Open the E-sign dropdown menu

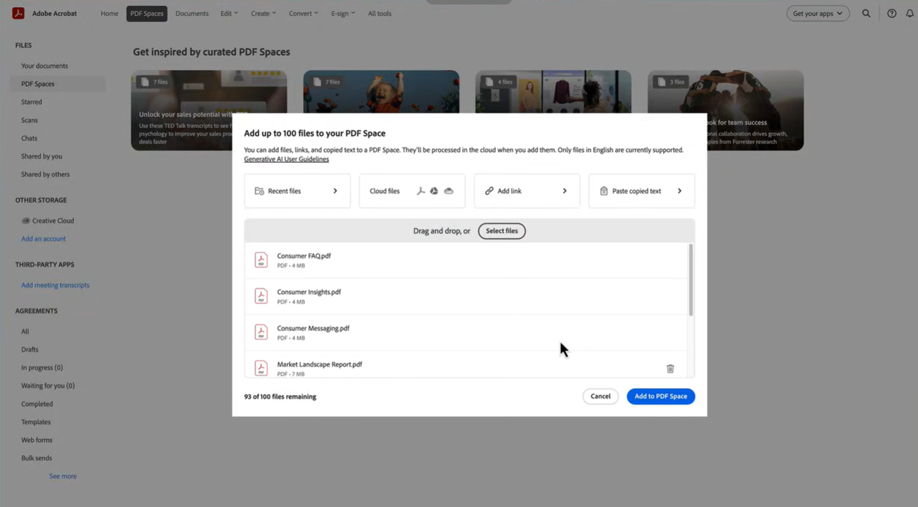click(343, 13)
